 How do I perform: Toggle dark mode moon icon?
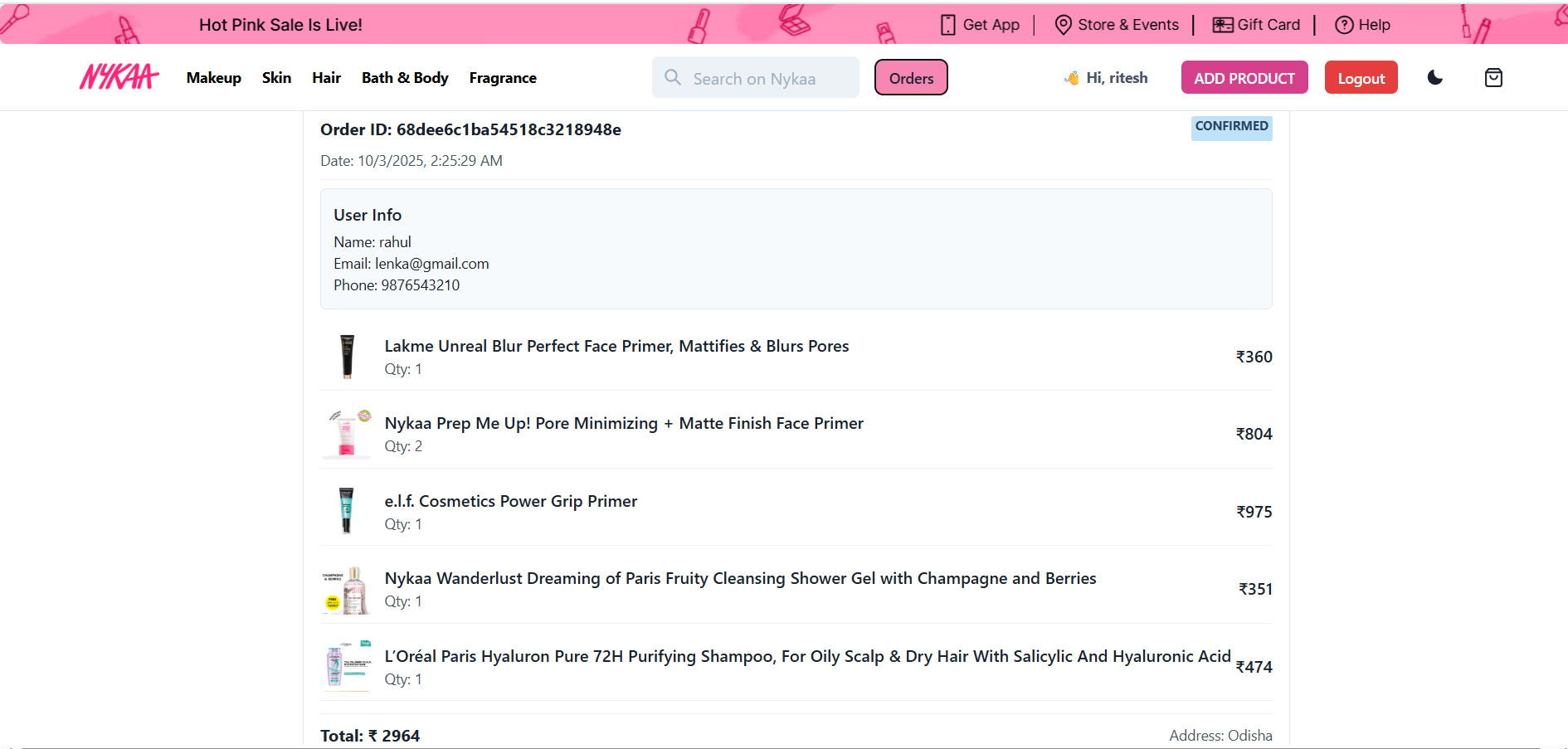[1435, 77]
